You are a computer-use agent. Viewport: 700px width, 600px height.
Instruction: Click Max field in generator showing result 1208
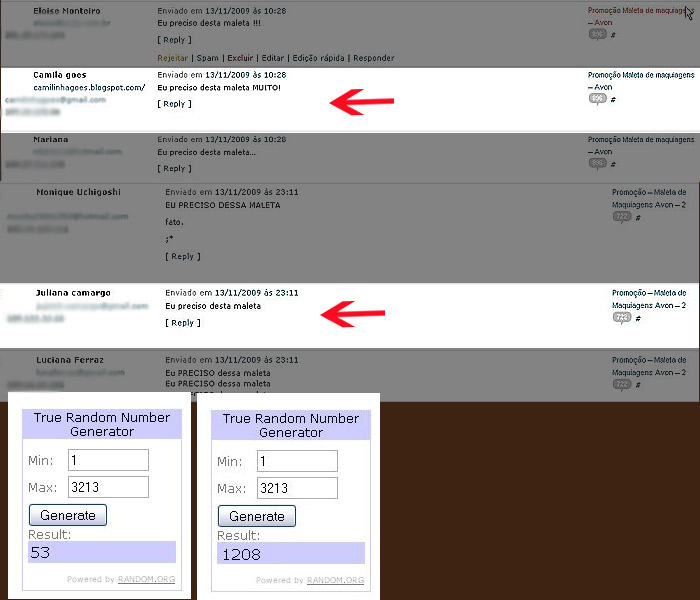297,488
